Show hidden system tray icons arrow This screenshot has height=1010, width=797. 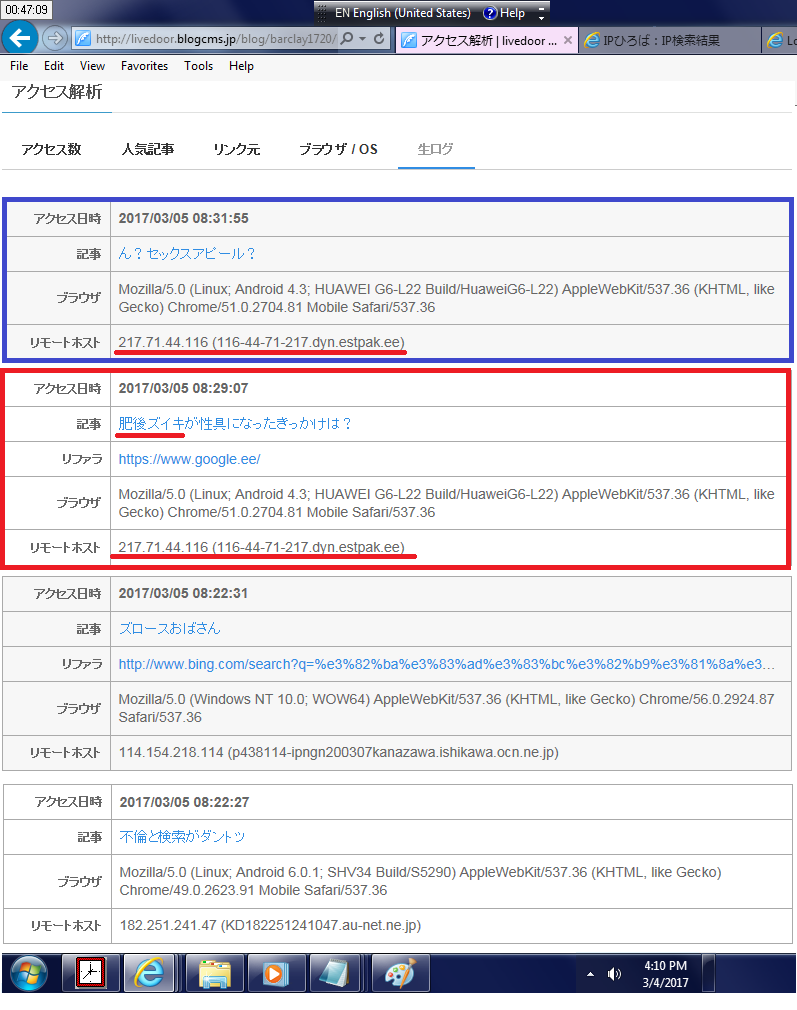point(590,974)
